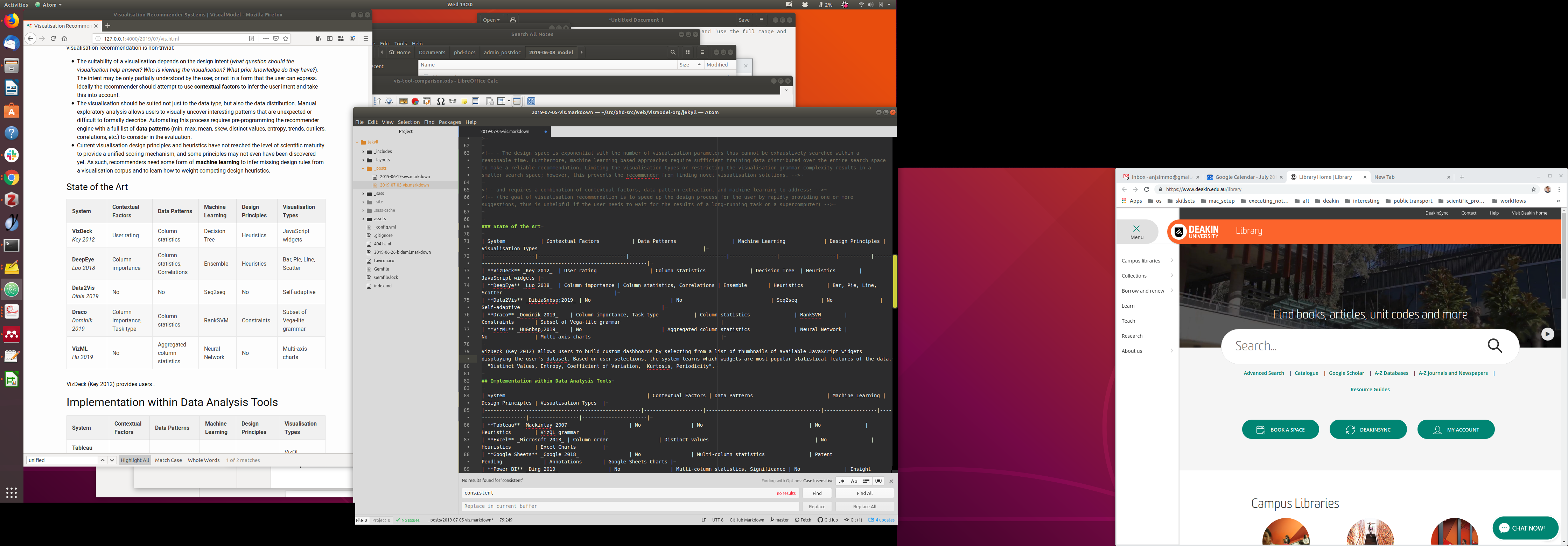1568x546 pixels.
Task: Open Chrome from Ubuntu dock
Action: point(12,178)
